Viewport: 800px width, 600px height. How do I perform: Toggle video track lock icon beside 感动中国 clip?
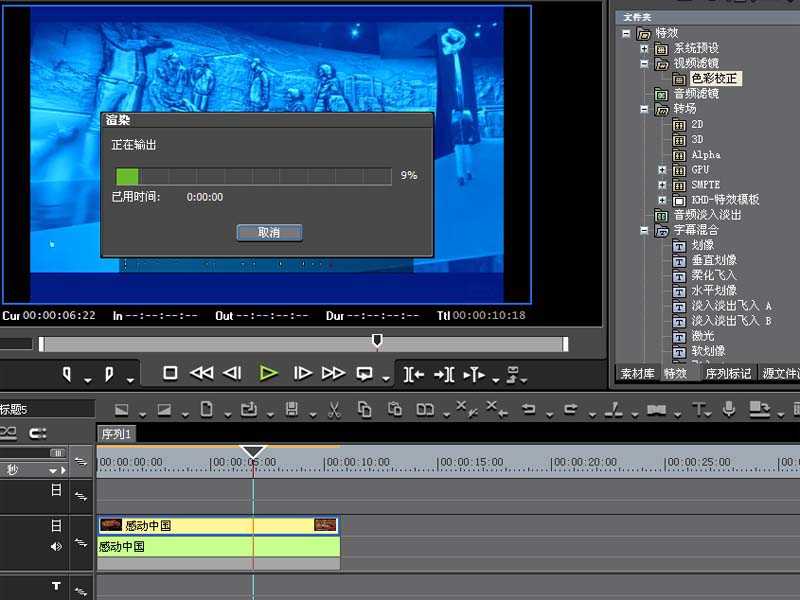pyautogui.click(x=57, y=525)
